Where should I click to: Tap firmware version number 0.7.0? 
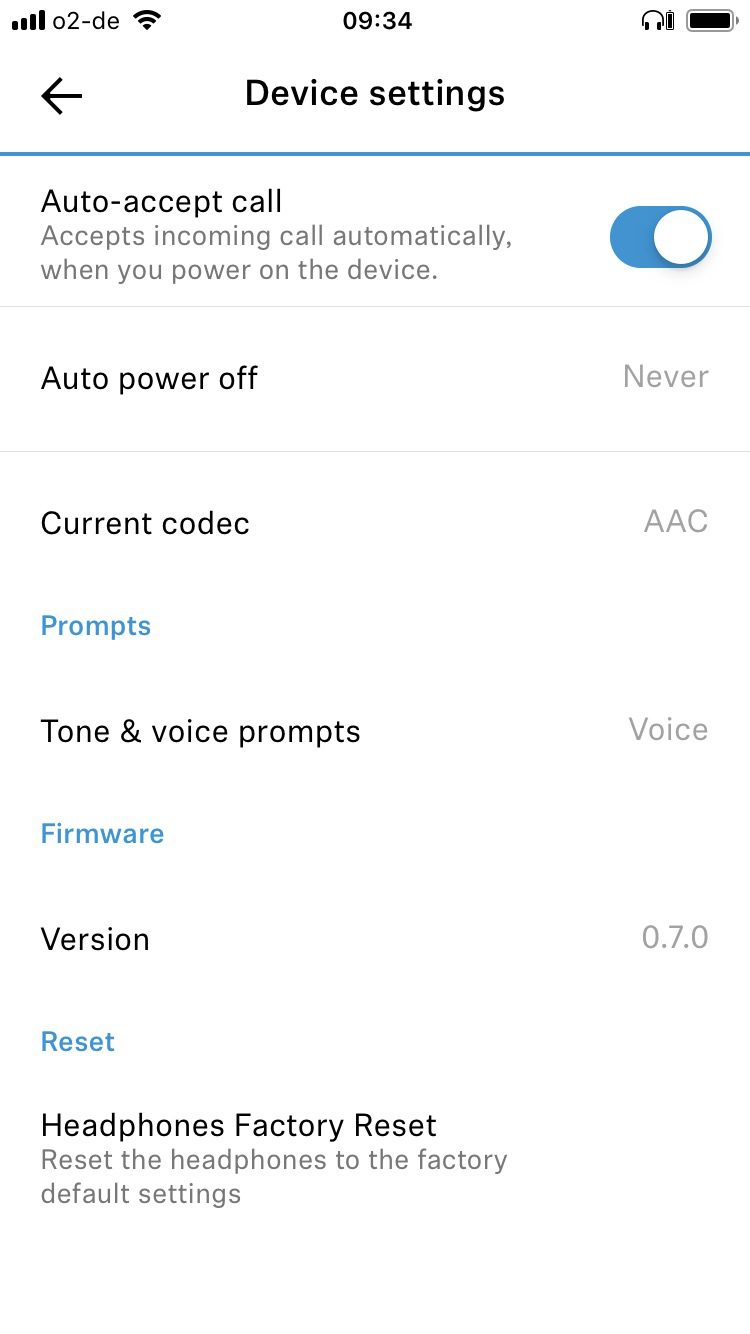point(674,937)
